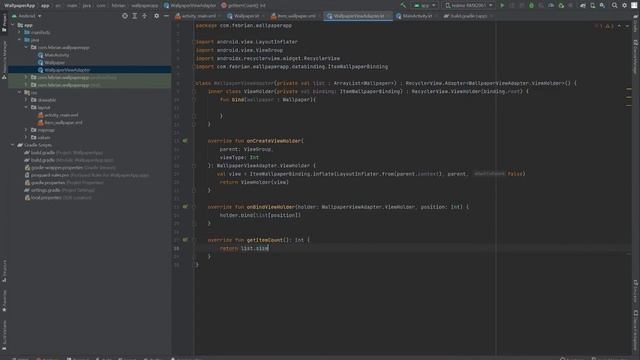Screen dimensions: 640x360
Task: Switch to item_wallpaper.xml editor tab
Action: pos(296,16)
